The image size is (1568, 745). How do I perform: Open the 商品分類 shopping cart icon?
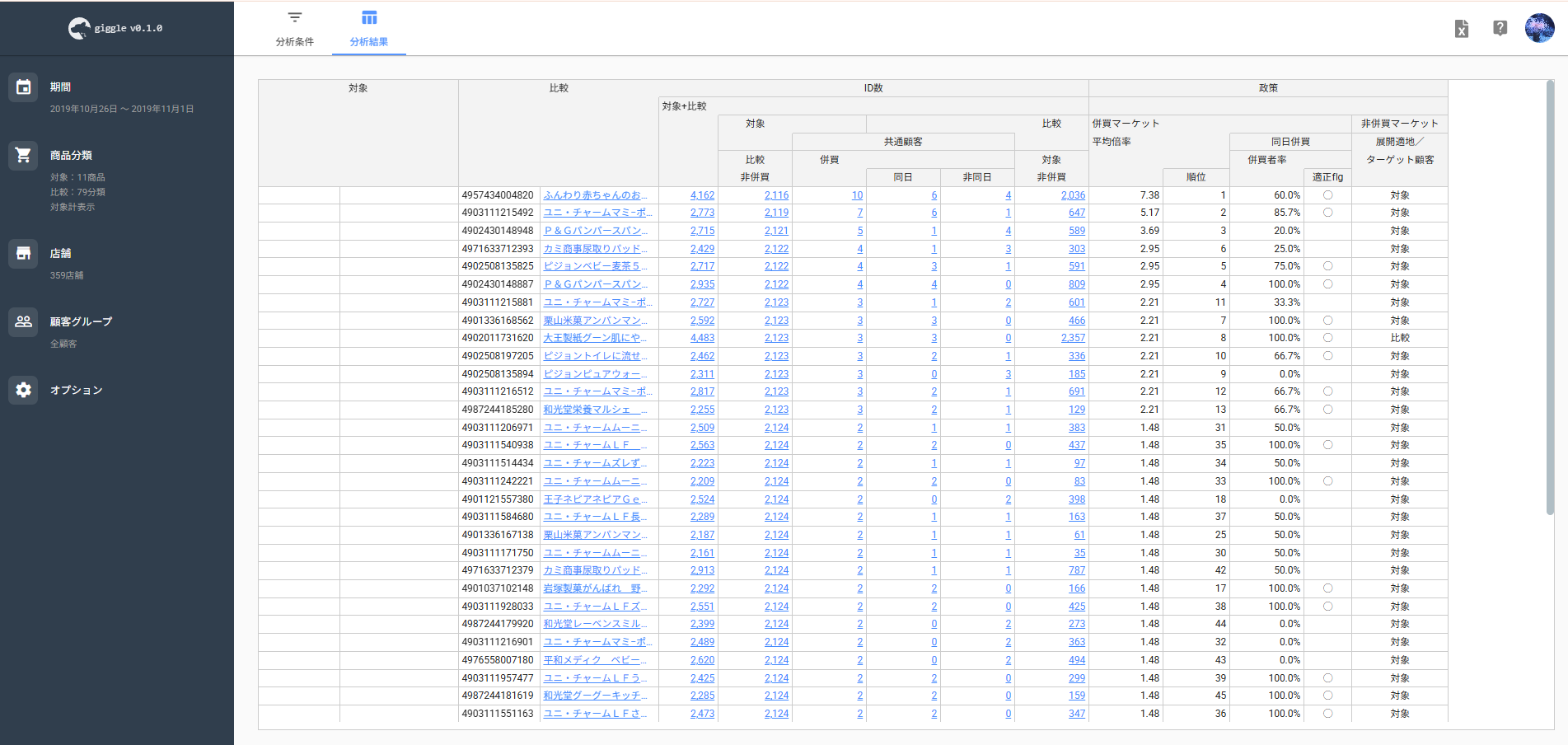pyautogui.click(x=24, y=155)
